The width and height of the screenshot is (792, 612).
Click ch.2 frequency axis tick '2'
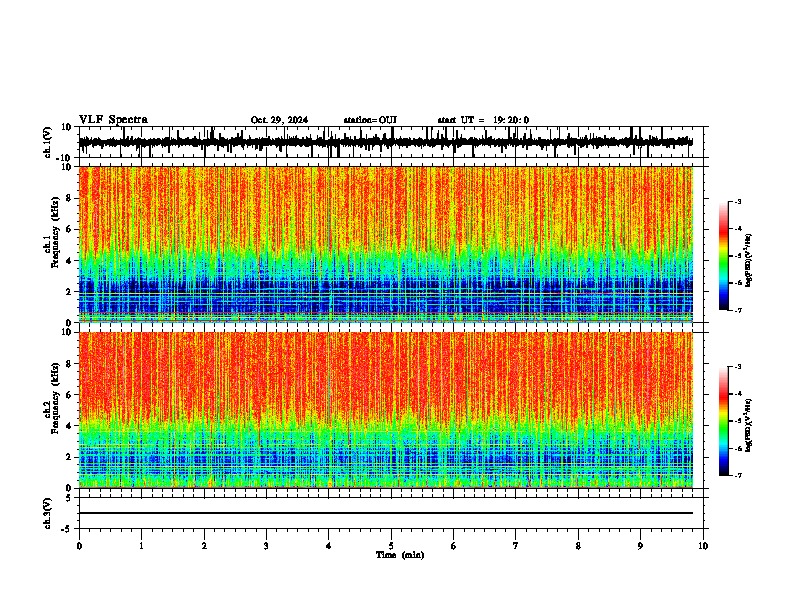pos(70,457)
